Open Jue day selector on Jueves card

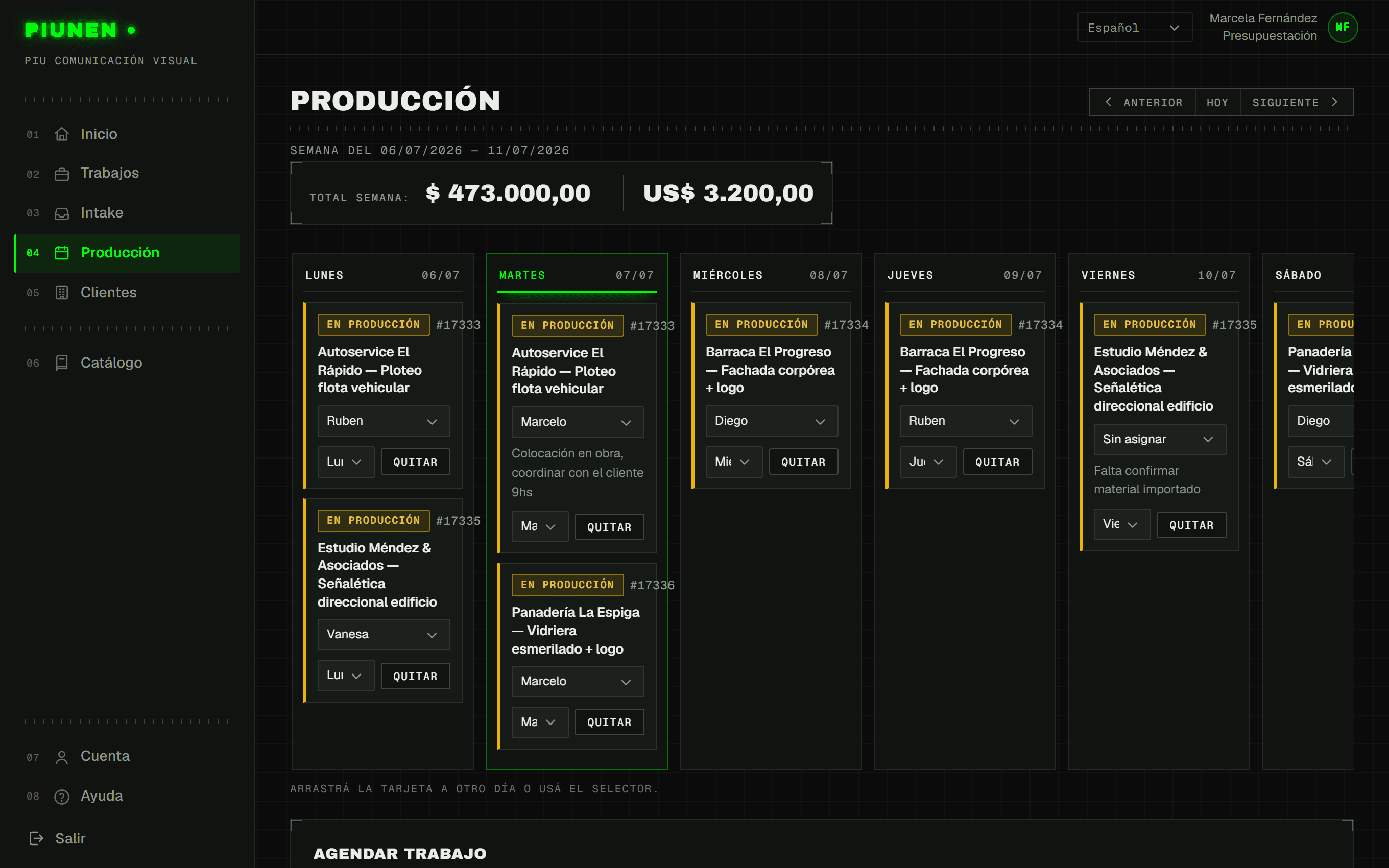(x=927, y=462)
